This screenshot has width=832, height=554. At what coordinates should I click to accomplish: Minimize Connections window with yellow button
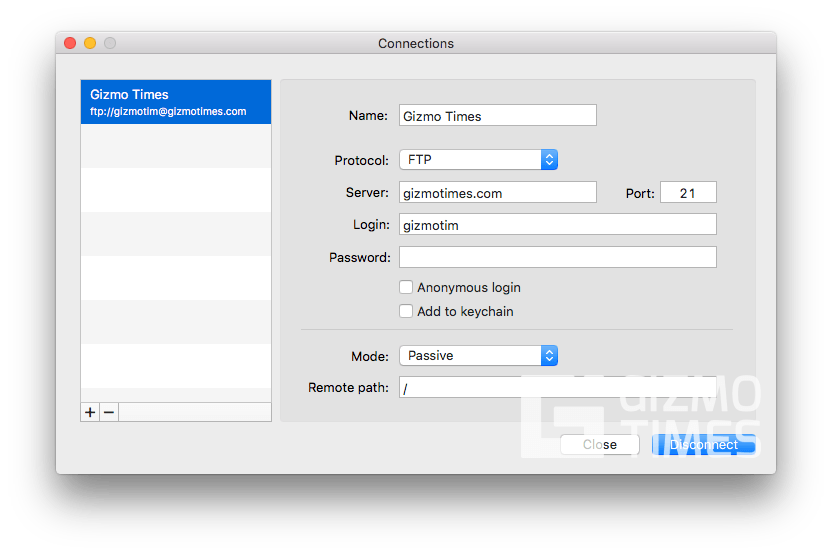point(90,43)
